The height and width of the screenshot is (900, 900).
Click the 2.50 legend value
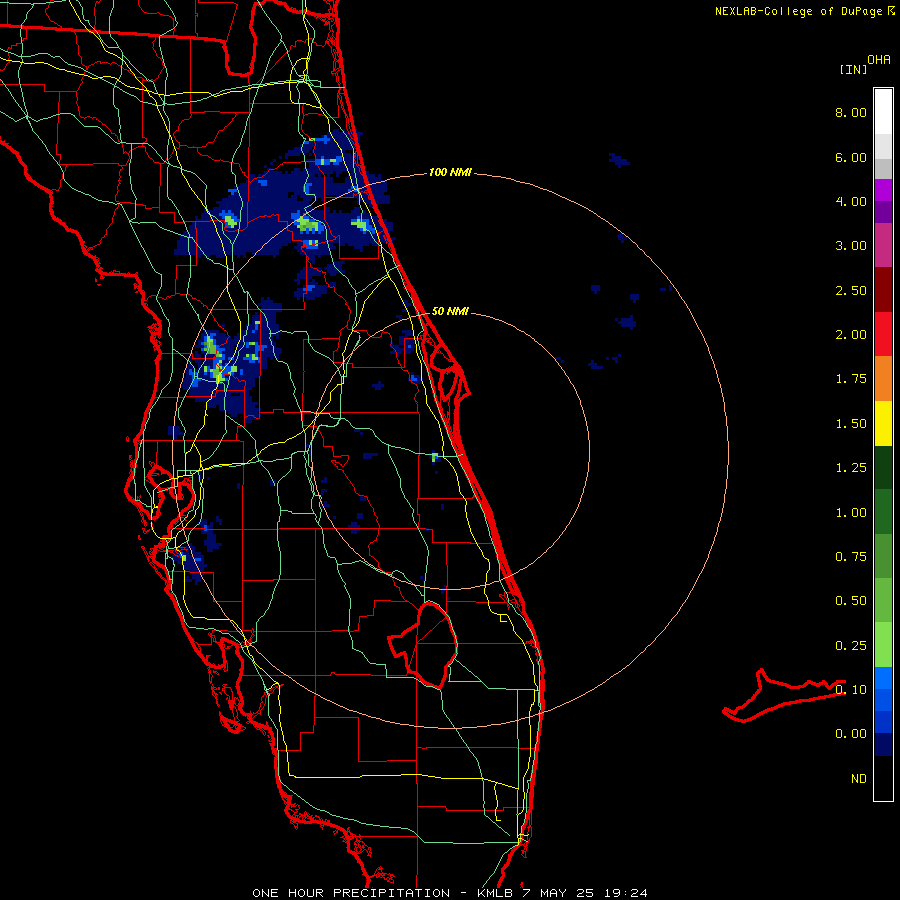point(851,290)
